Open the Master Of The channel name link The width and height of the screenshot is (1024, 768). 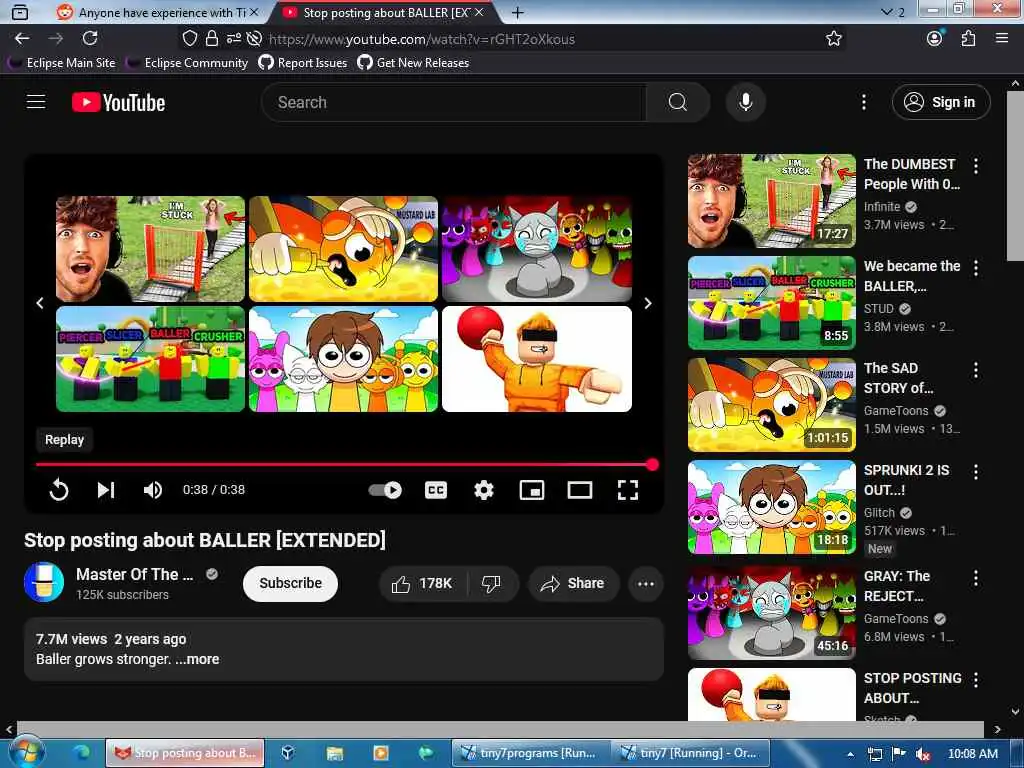pyautogui.click(x=135, y=574)
